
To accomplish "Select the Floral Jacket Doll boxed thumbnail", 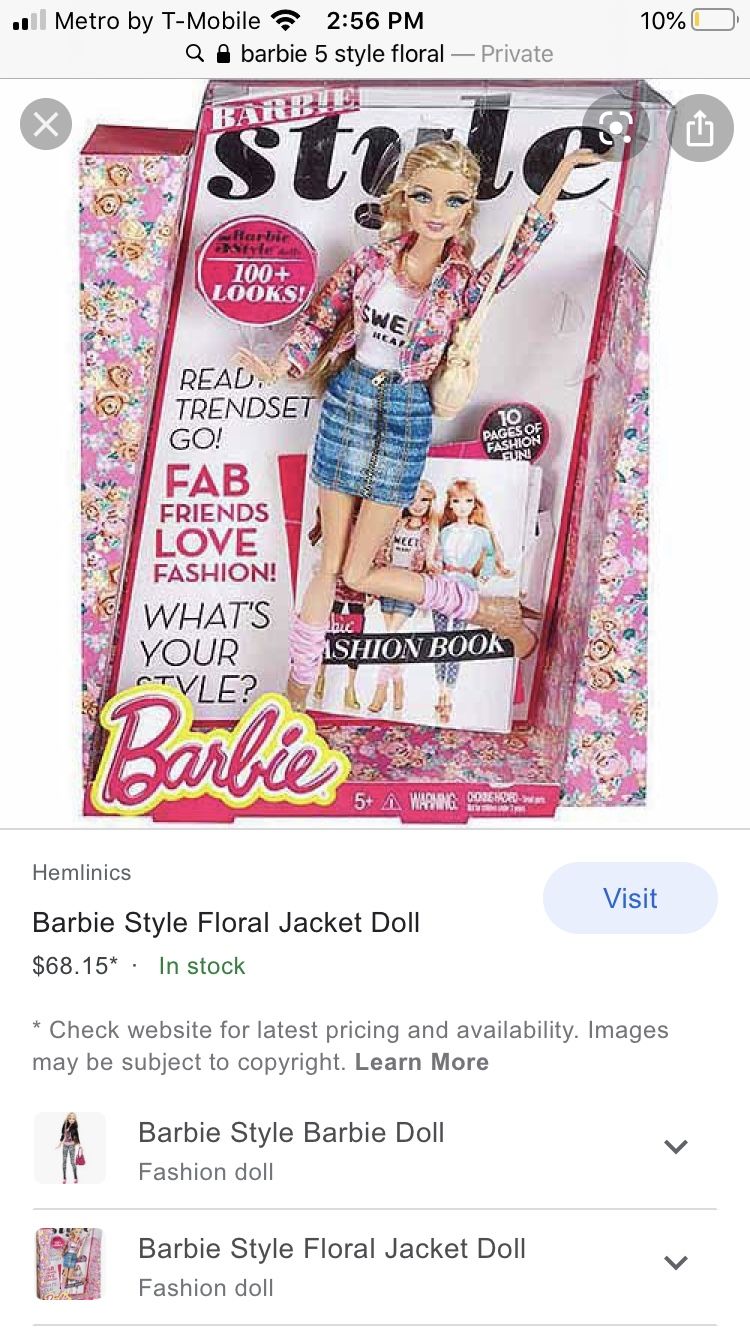I will tap(70, 1264).
